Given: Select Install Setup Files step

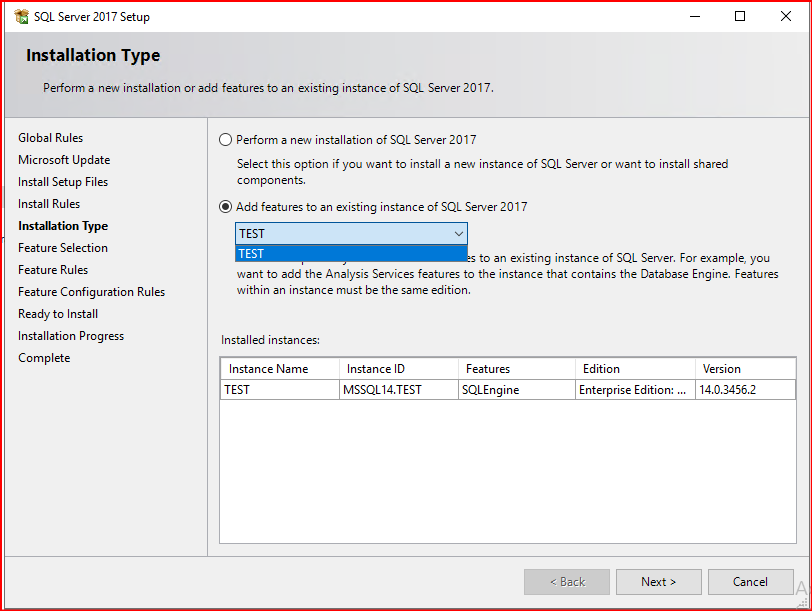Looking at the screenshot, I should 63,182.
